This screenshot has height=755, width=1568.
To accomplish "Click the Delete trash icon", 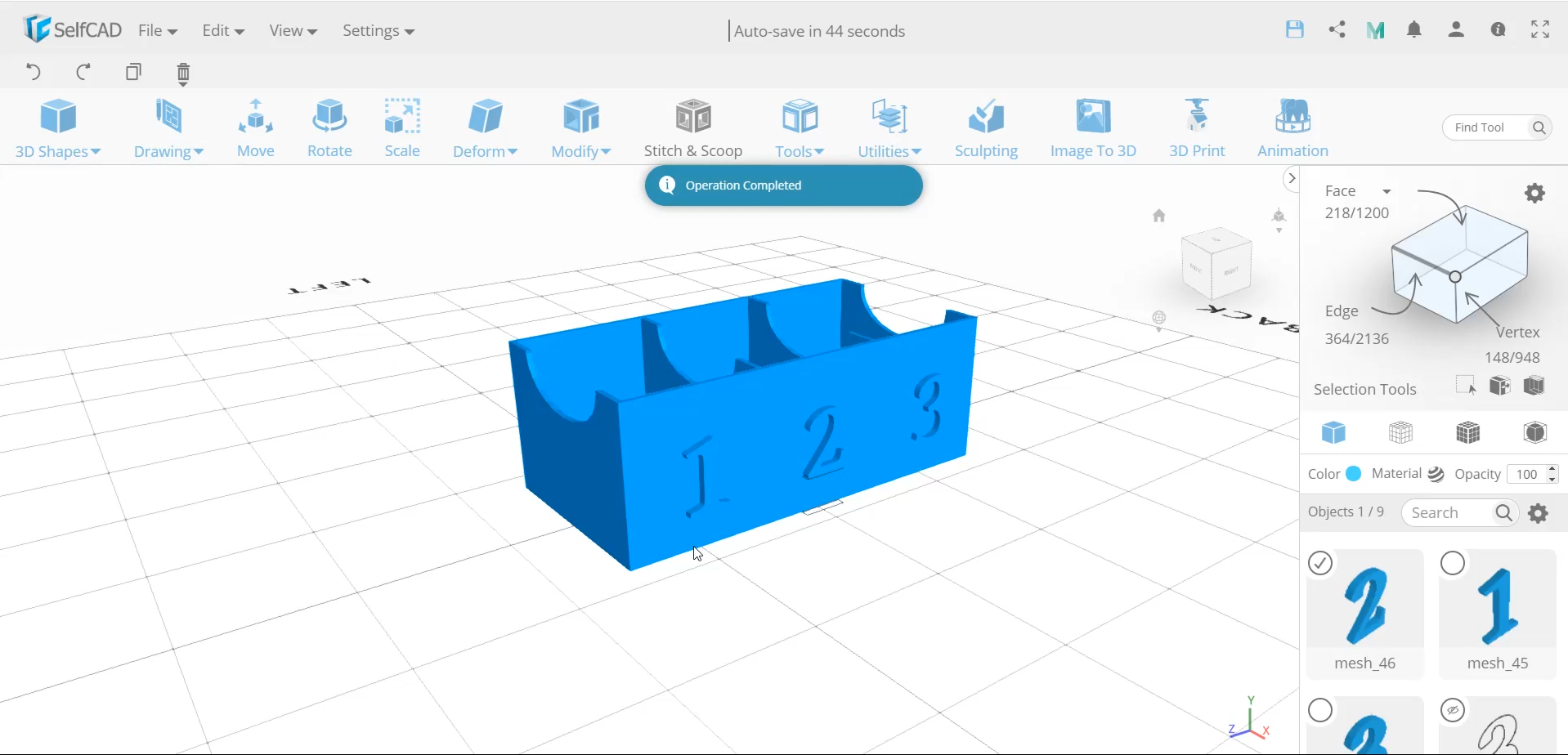I will click(x=183, y=74).
